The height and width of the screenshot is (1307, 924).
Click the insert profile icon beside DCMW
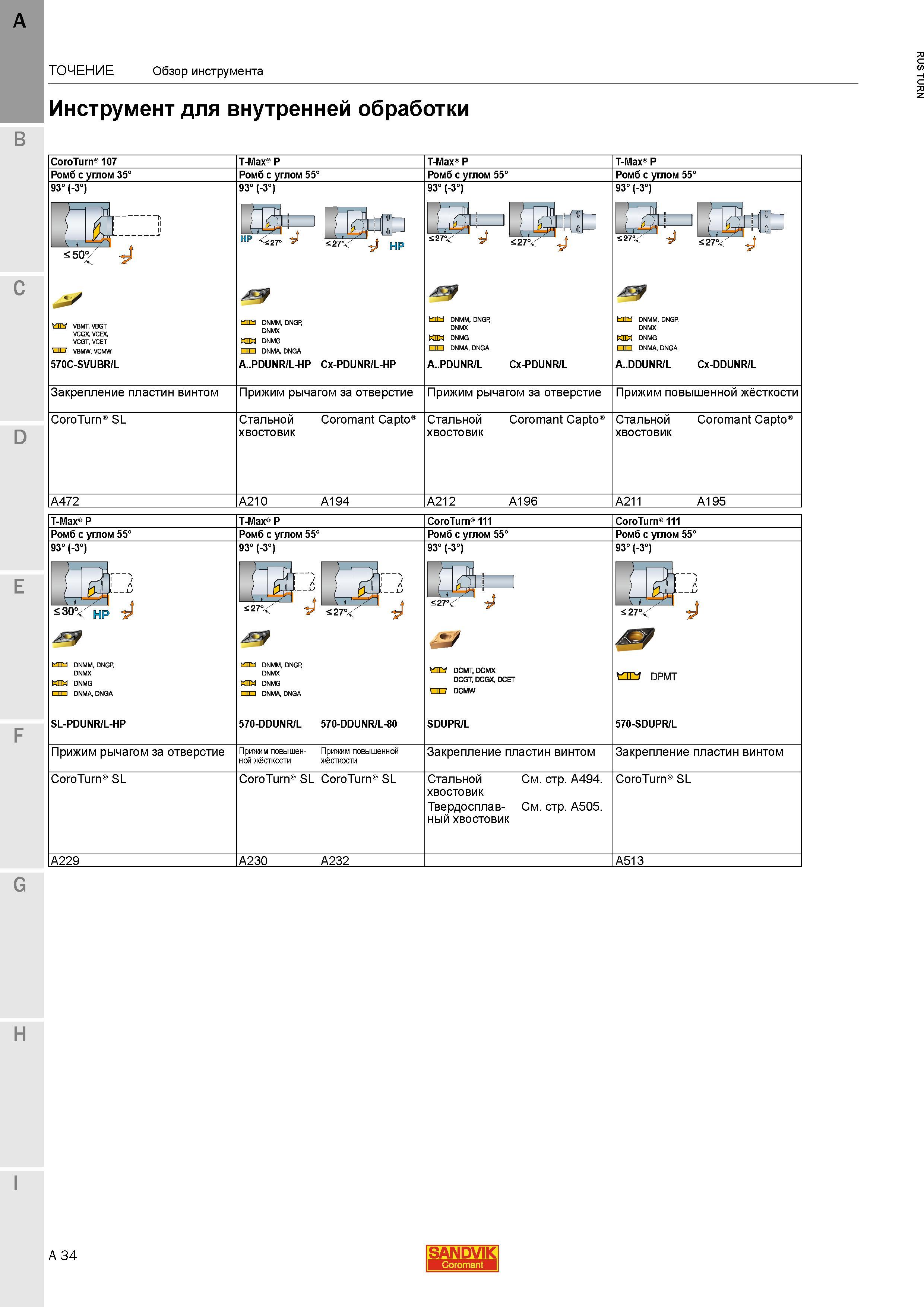click(438, 691)
